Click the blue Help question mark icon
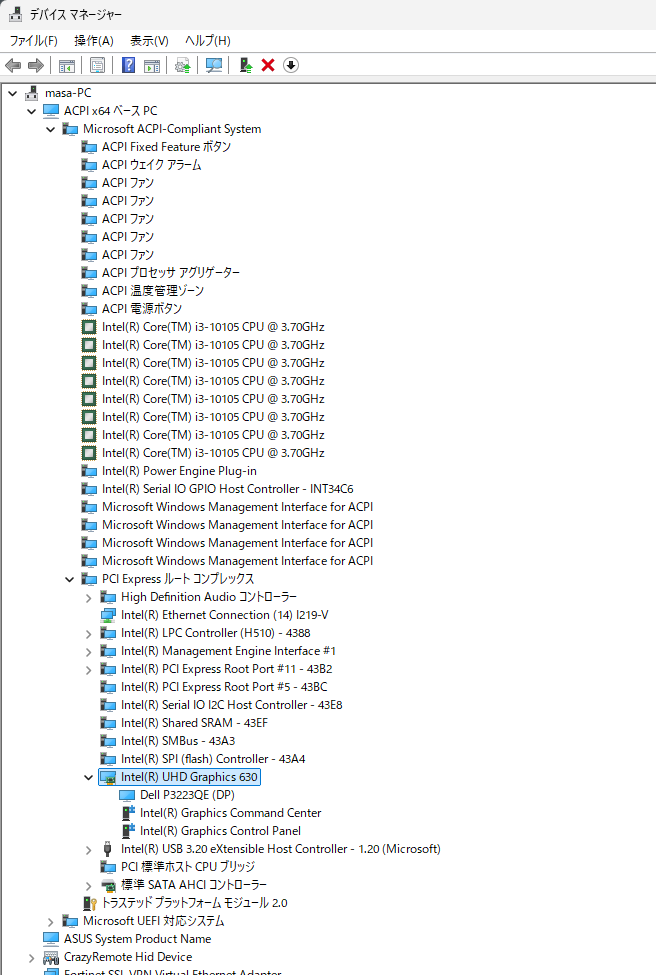This screenshot has height=975, width=656. point(129,65)
